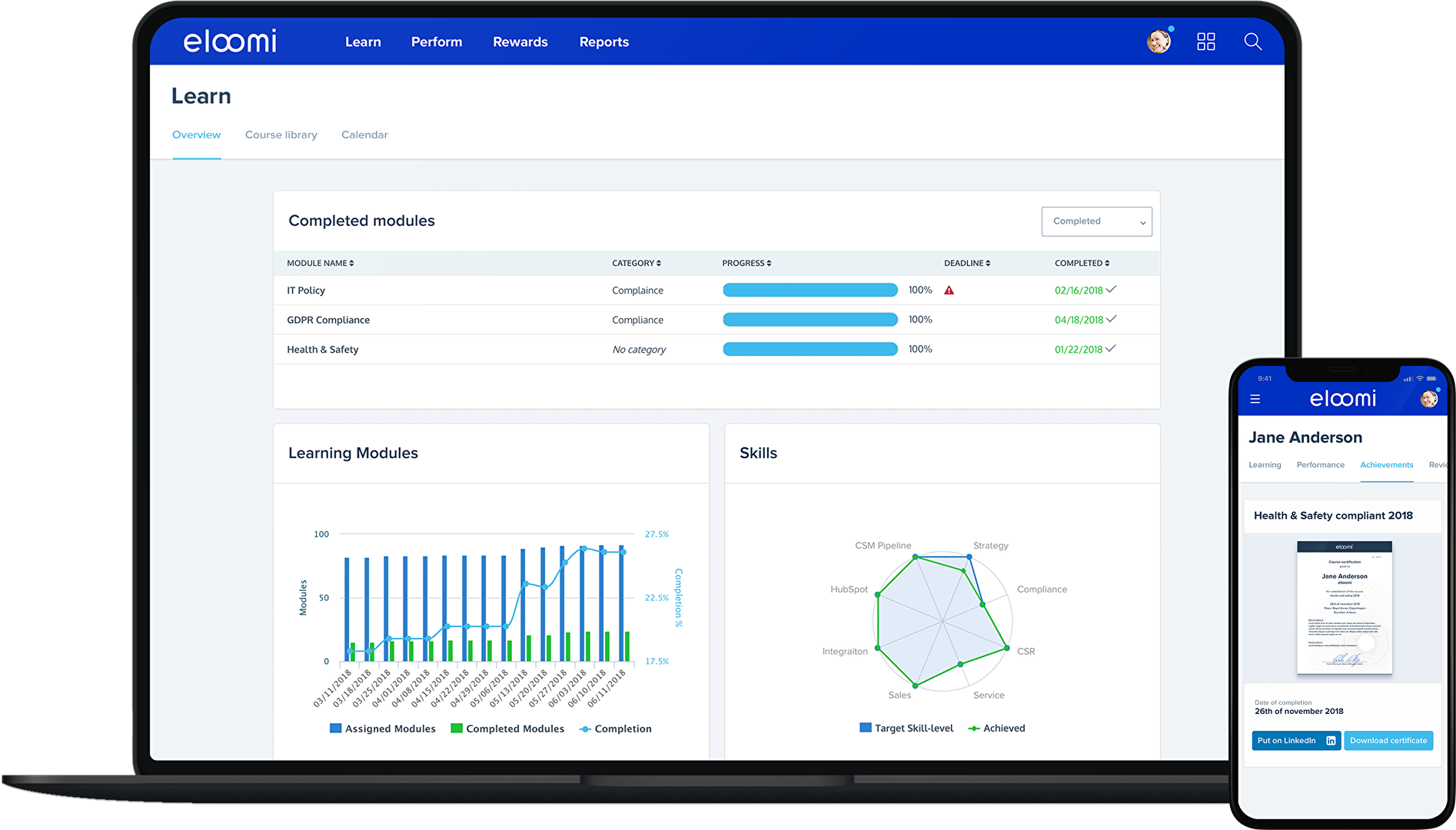This screenshot has height=830, width=1456.
Task: Expand the Completed filter dropdown
Action: pos(1096,221)
